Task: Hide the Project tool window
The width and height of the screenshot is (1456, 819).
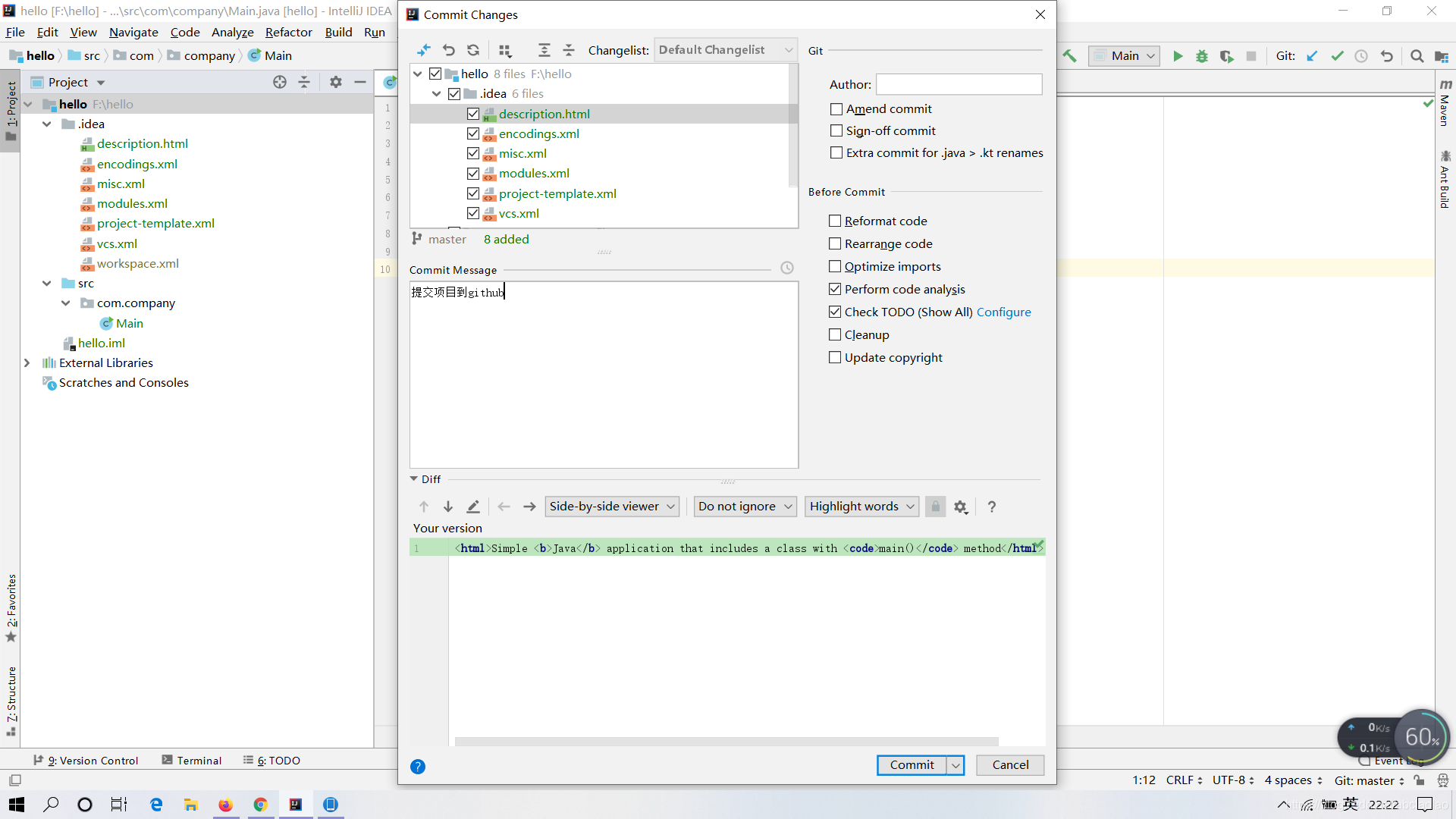Action: 360,82
